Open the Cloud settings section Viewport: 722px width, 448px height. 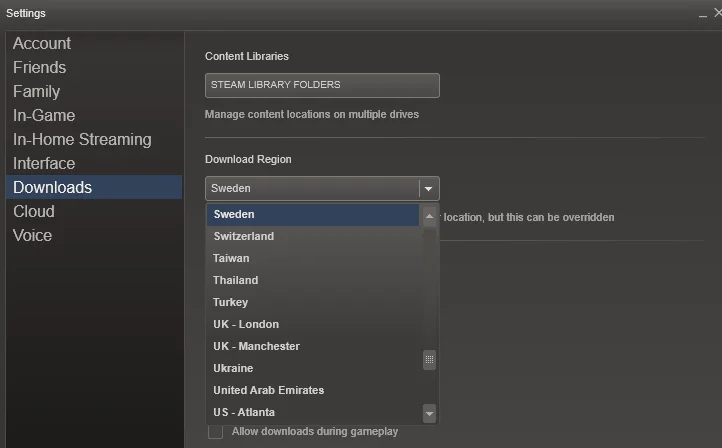[93, 211]
